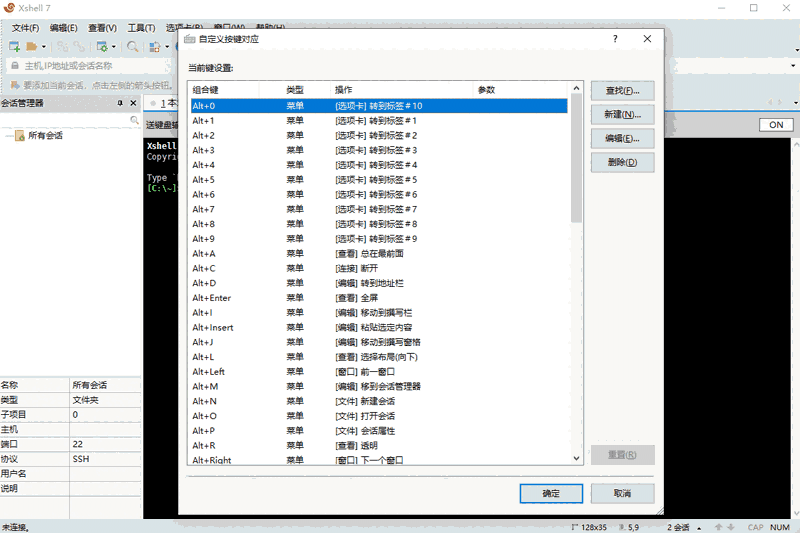The width and height of the screenshot is (800, 533).
Task: Select the 所有会话 tree item
Action: 45,136
